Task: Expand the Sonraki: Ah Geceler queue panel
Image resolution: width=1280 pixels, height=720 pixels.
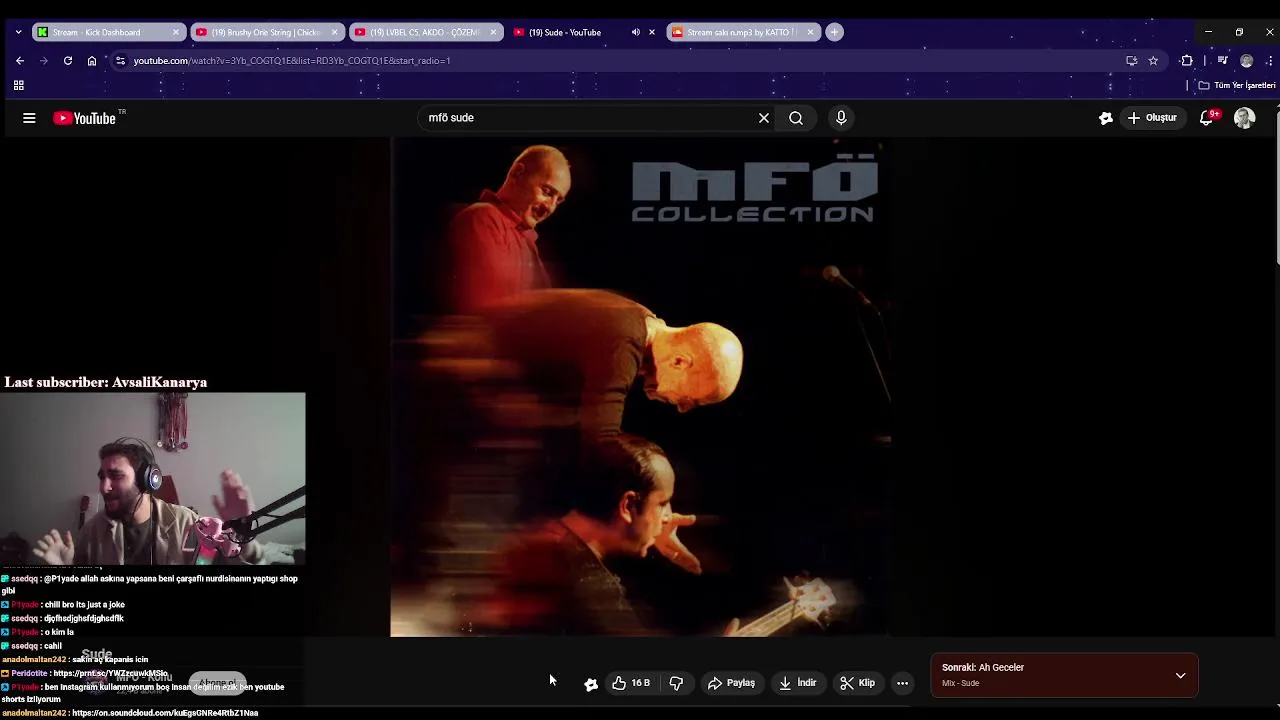Action: (x=1180, y=676)
